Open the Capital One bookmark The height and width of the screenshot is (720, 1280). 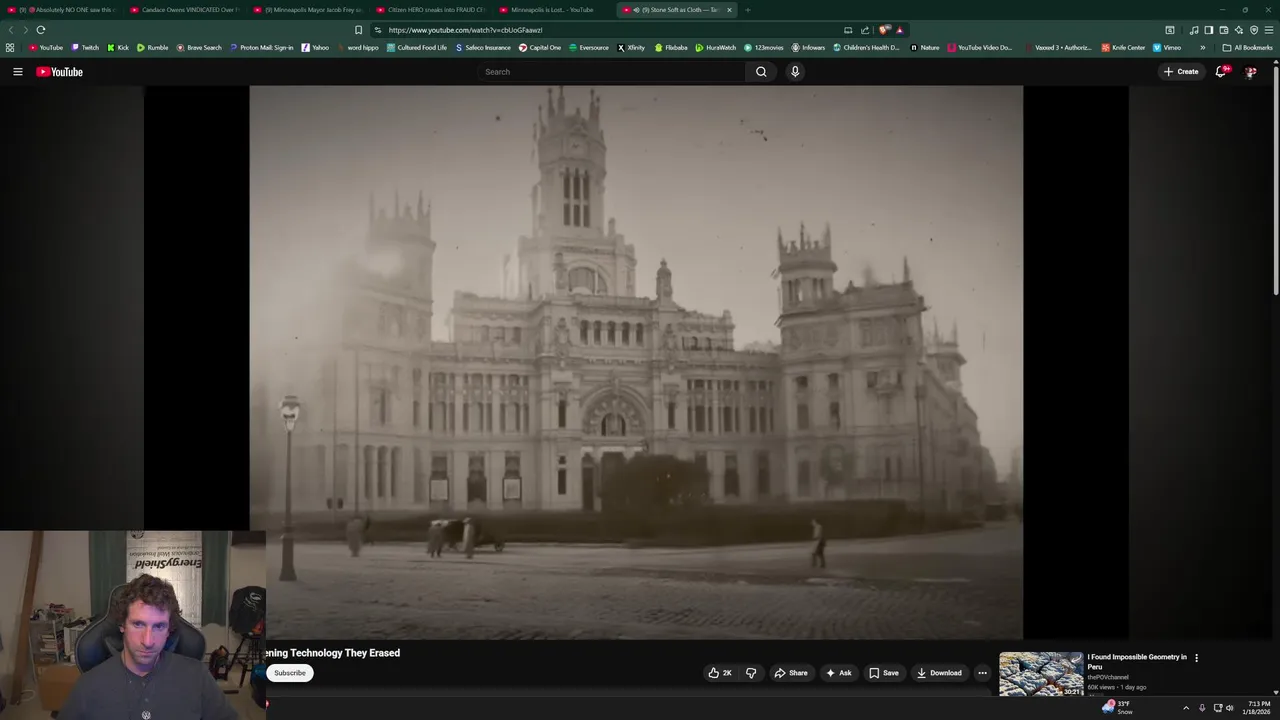point(539,47)
